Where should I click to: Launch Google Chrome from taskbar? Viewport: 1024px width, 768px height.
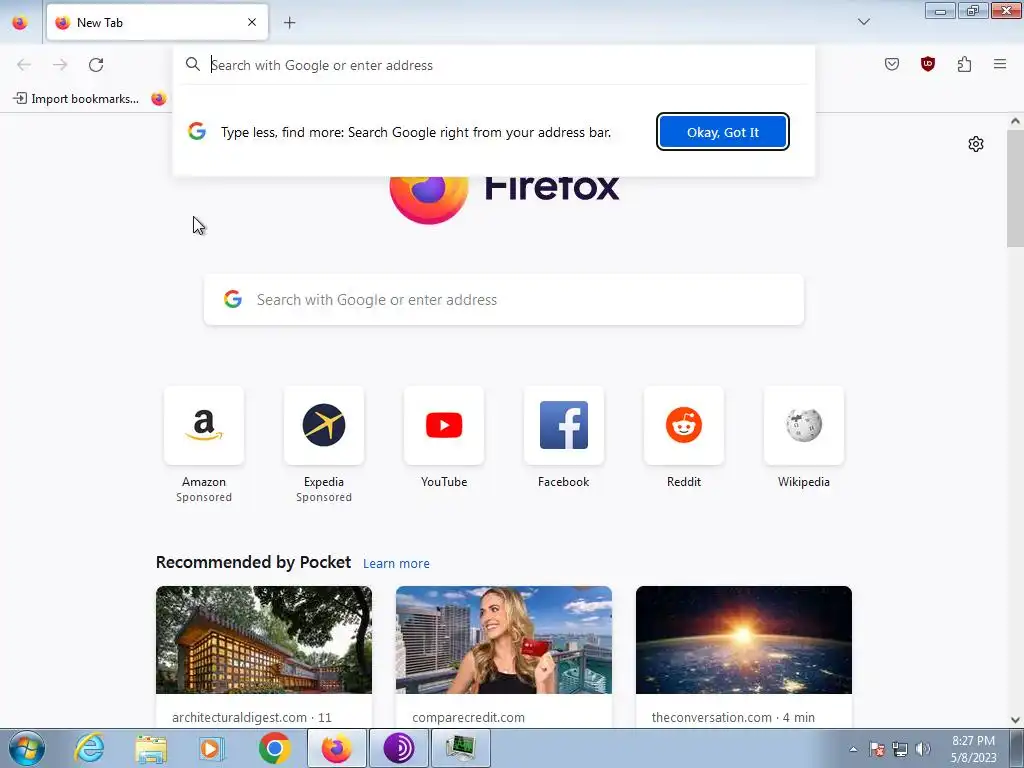pos(274,748)
